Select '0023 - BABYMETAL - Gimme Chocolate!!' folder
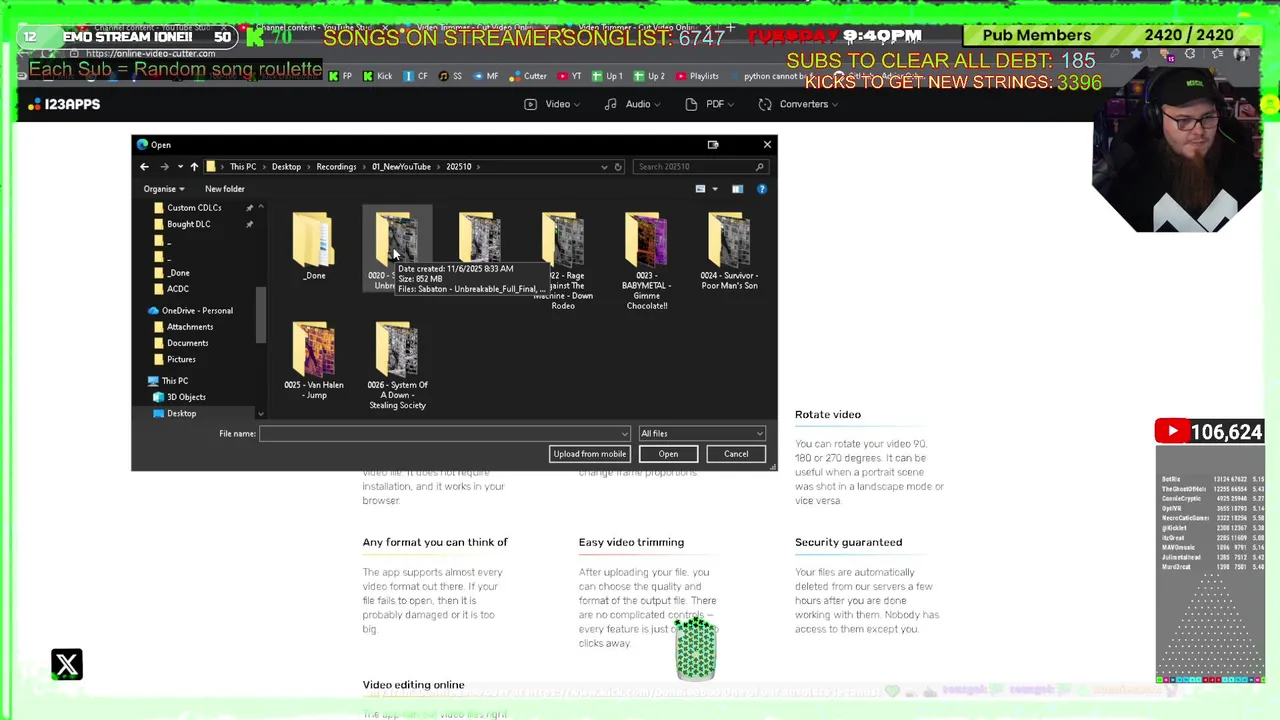The height and width of the screenshot is (720, 1280). [x=646, y=260]
